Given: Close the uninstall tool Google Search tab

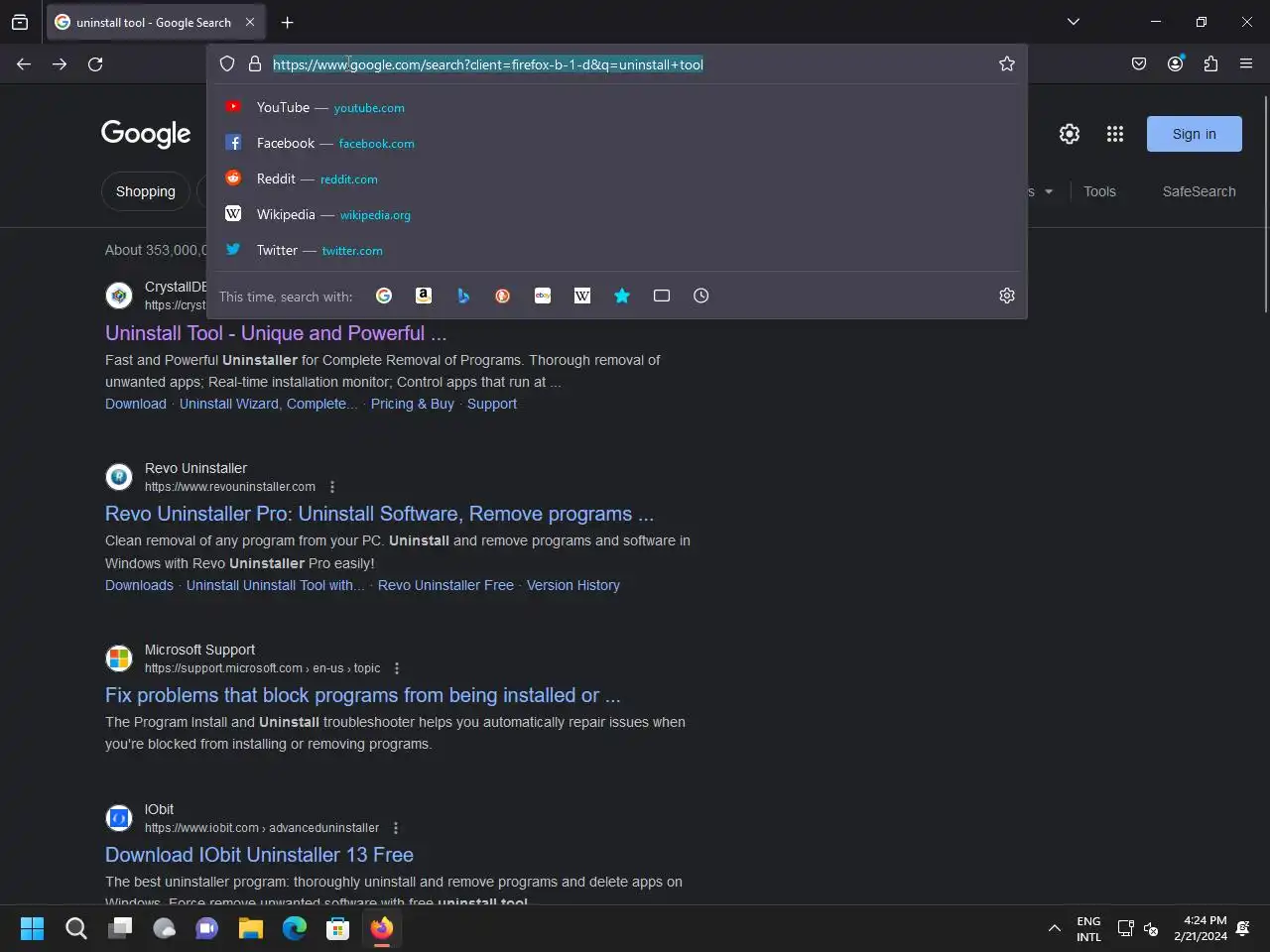Looking at the screenshot, I should pos(250,22).
